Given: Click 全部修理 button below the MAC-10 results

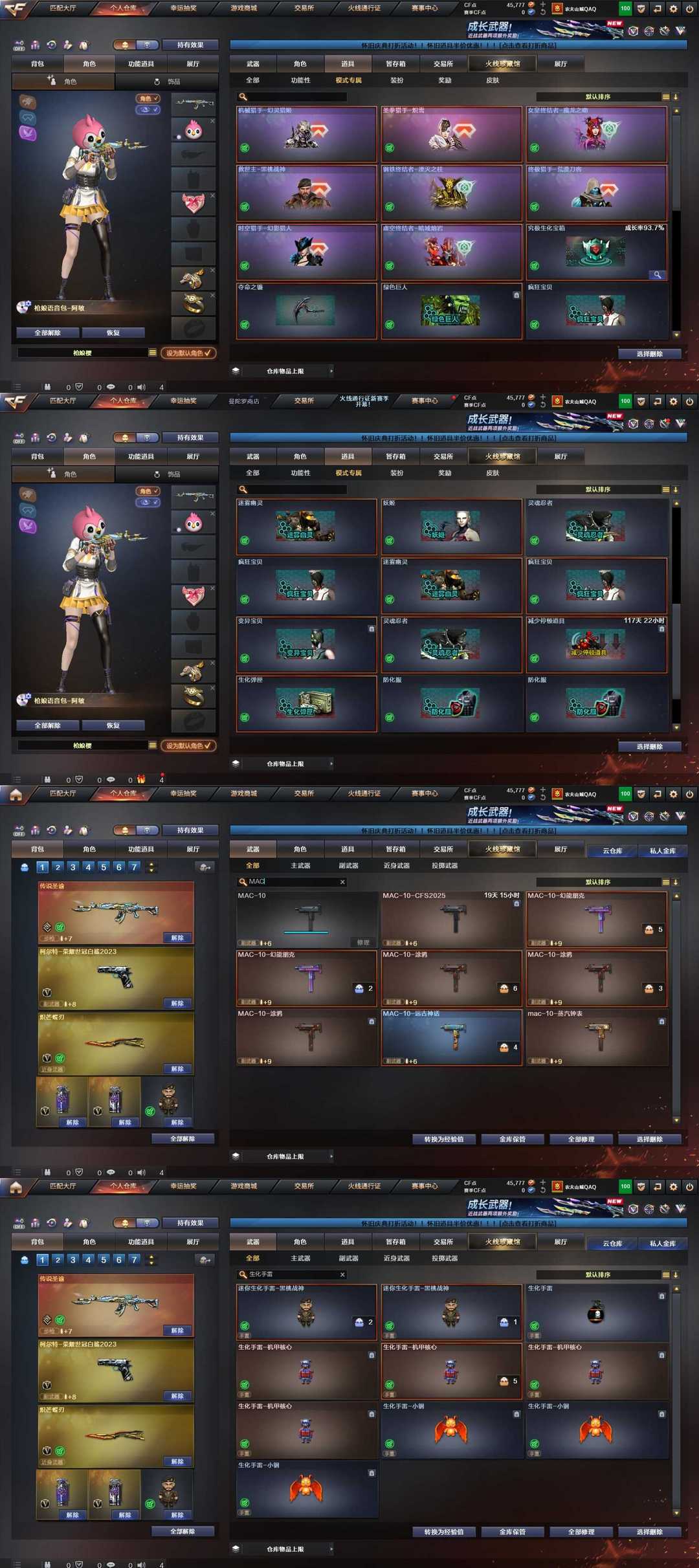Looking at the screenshot, I should 581,1139.
